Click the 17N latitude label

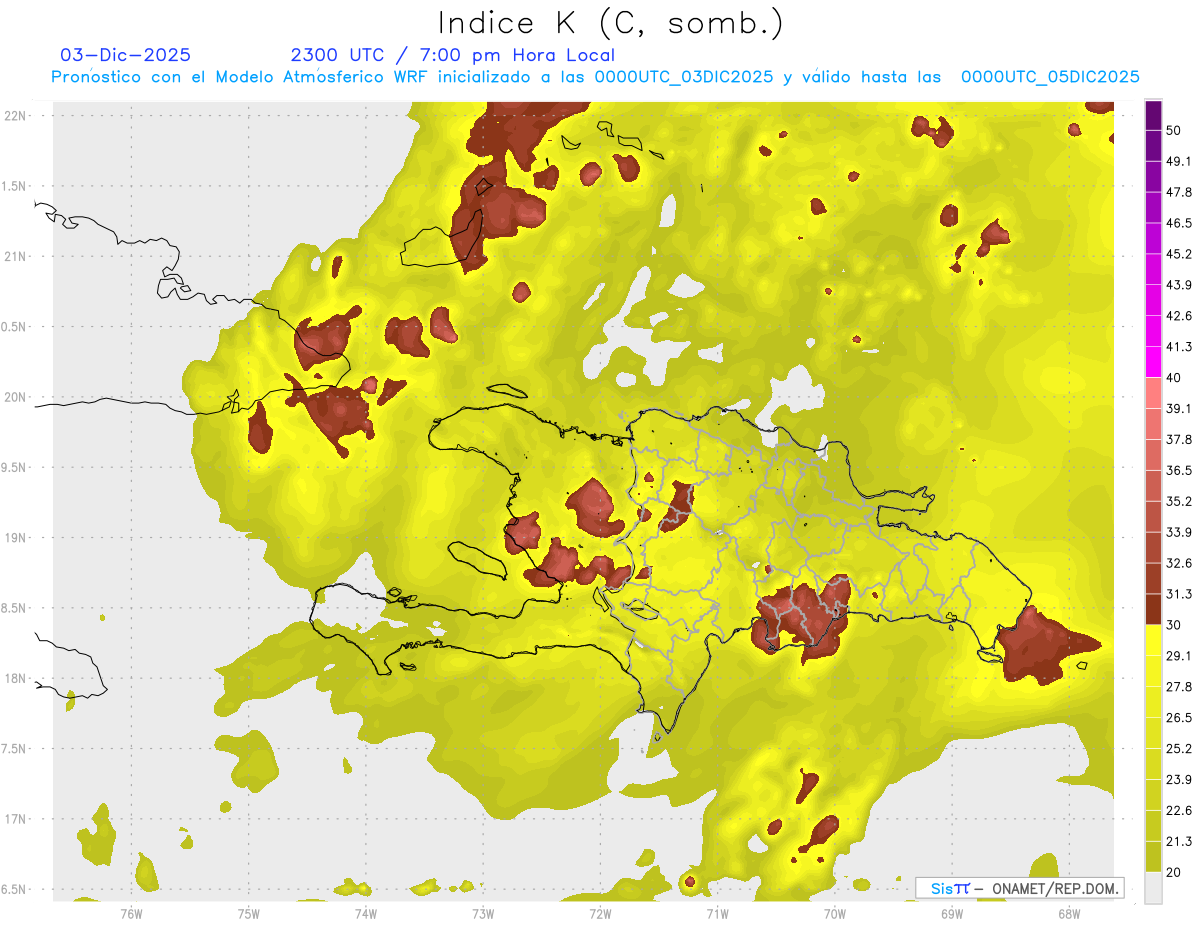point(15,819)
